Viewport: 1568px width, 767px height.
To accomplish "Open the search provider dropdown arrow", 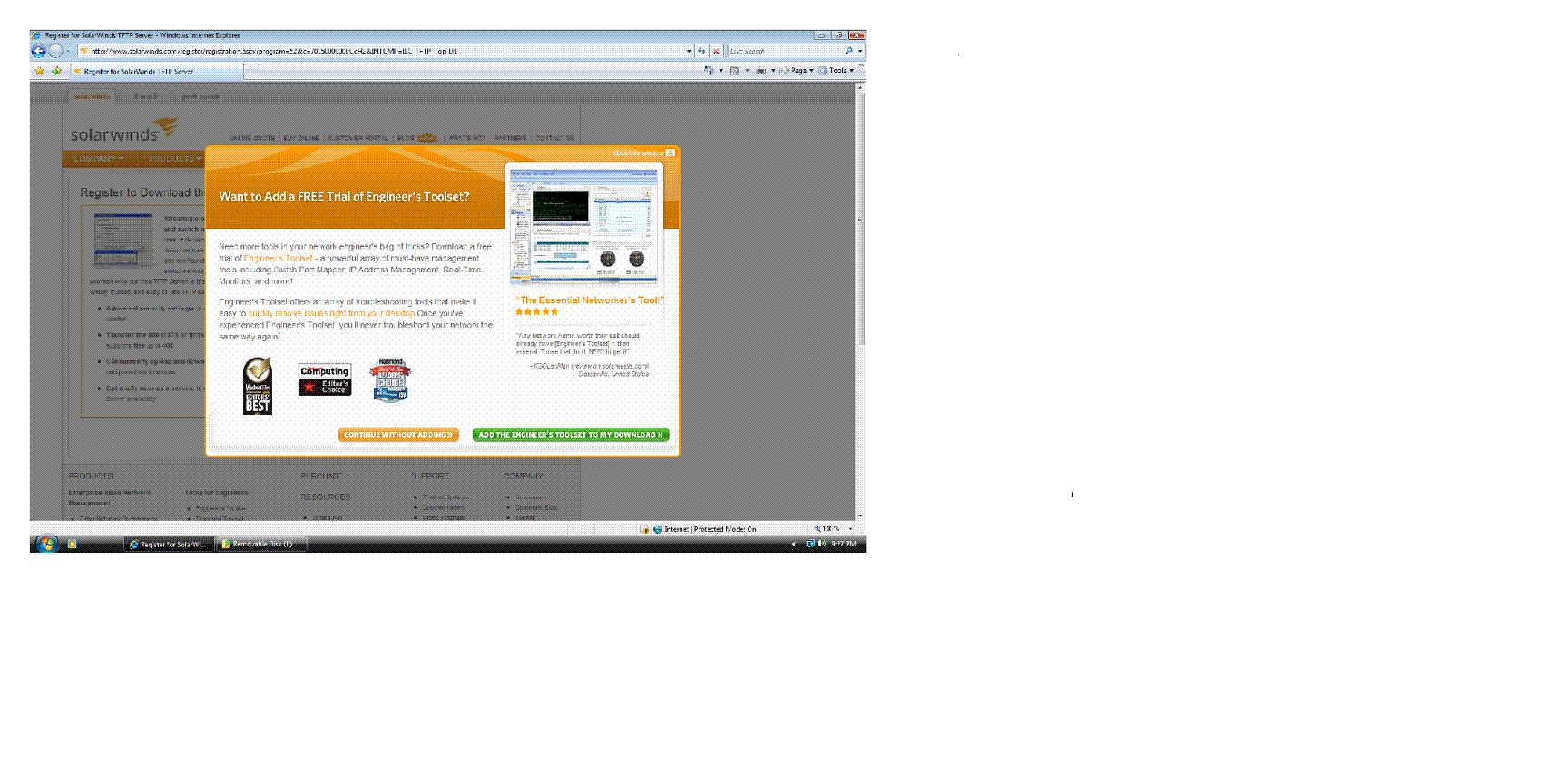I will 860,51.
